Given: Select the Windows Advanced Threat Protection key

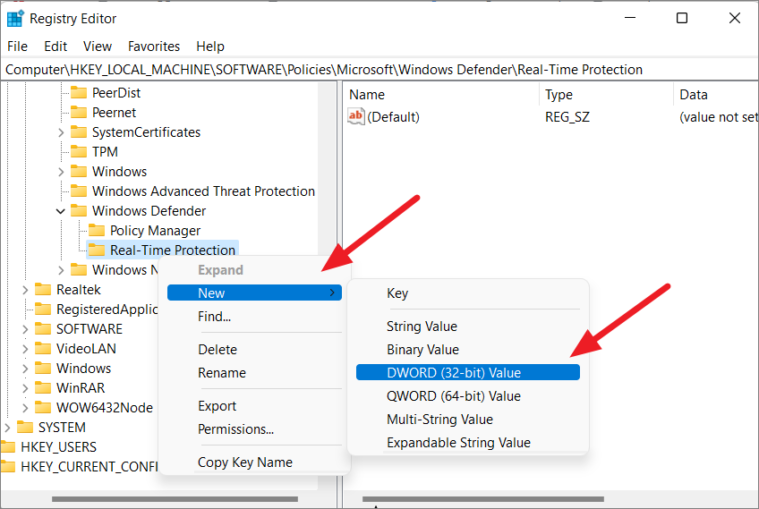Looking at the screenshot, I should [203, 191].
